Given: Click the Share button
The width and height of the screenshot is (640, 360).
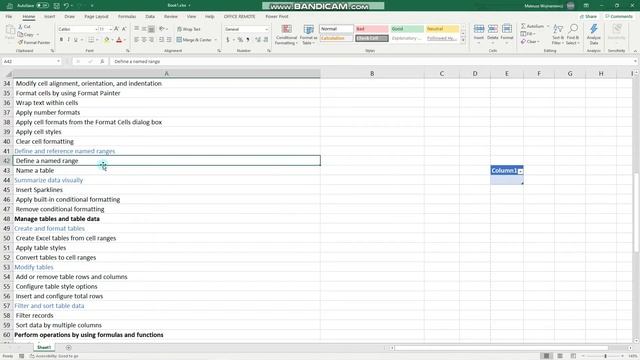Looking at the screenshot, I should [x=588, y=16].
